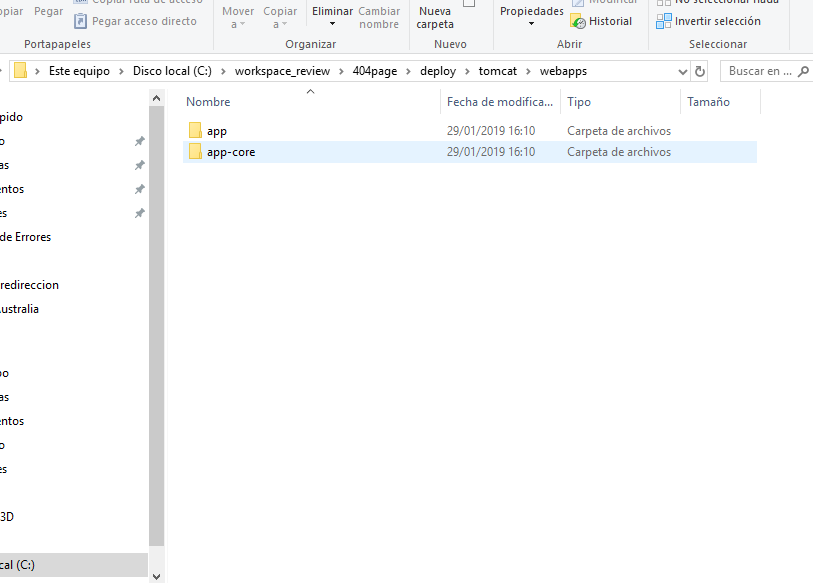Viewport: 813px width, 583px height.
Task: Click the refresh button beside the address bar
Action: tap(700, 71)
